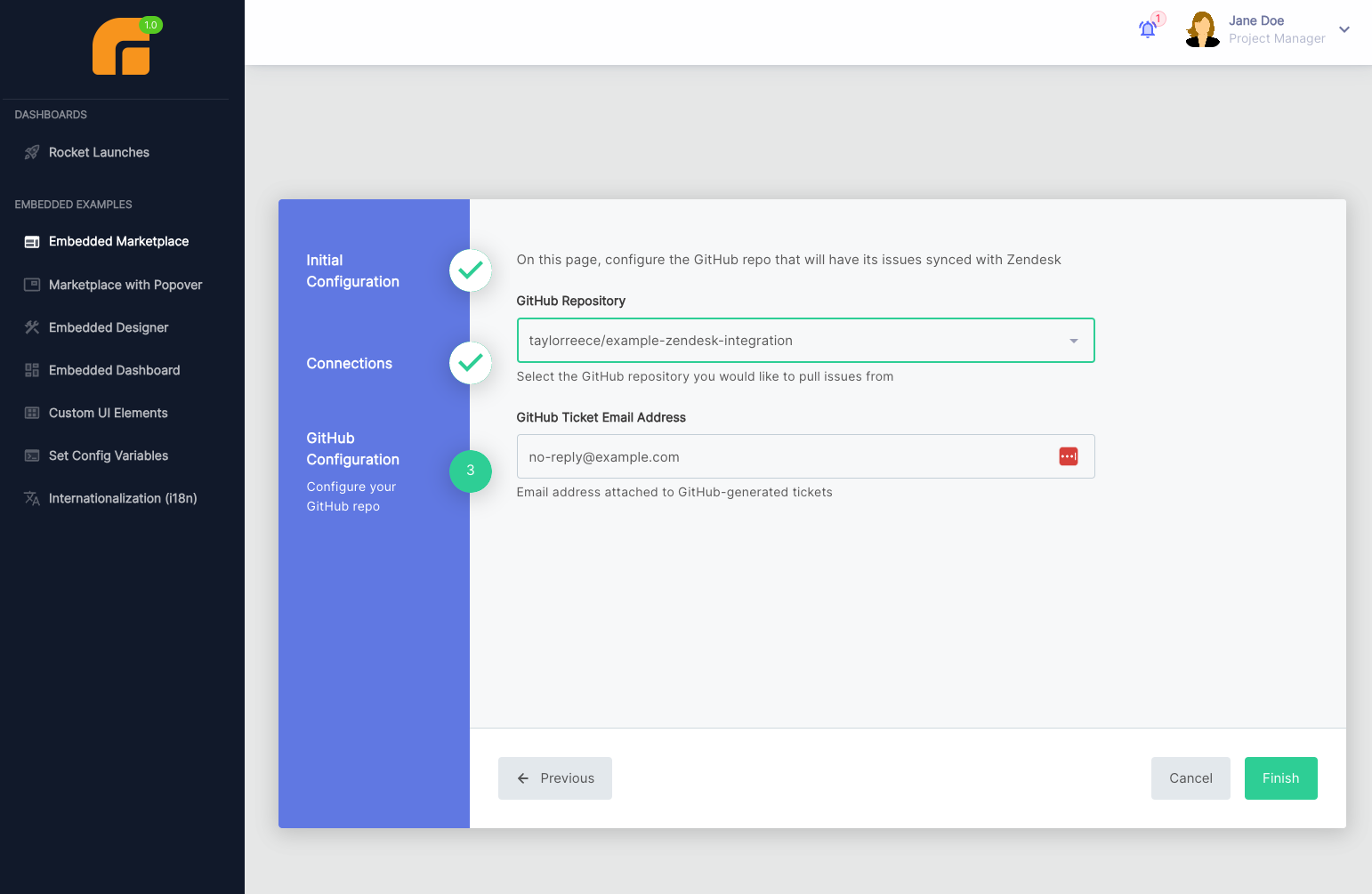The width and height of the screenshot is (1372, 894).
Task: Select the Set Config Variables icon
Action: pyautogui.click(x=31, y=455)
